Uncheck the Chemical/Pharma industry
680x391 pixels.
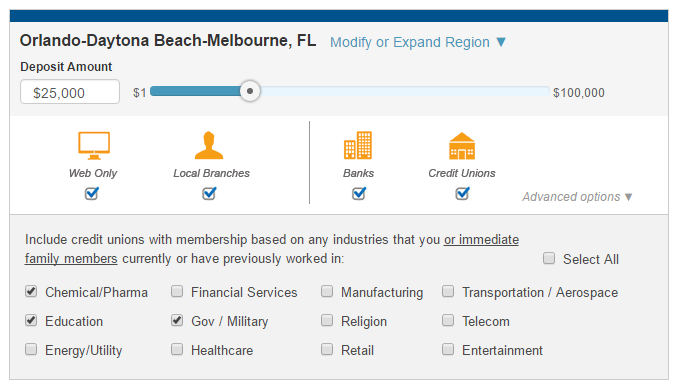31,291
